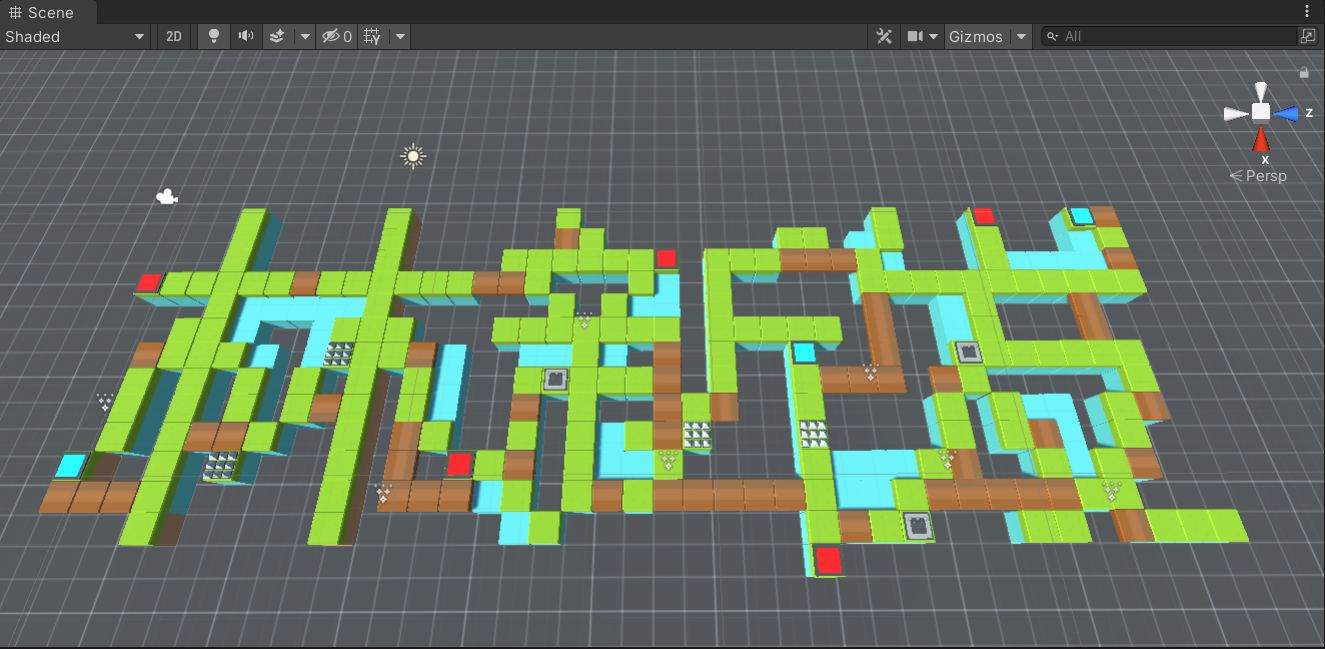Click the search magnifier filter icon
Viewport: 1325px width, 649px height.
point(1052,36)
